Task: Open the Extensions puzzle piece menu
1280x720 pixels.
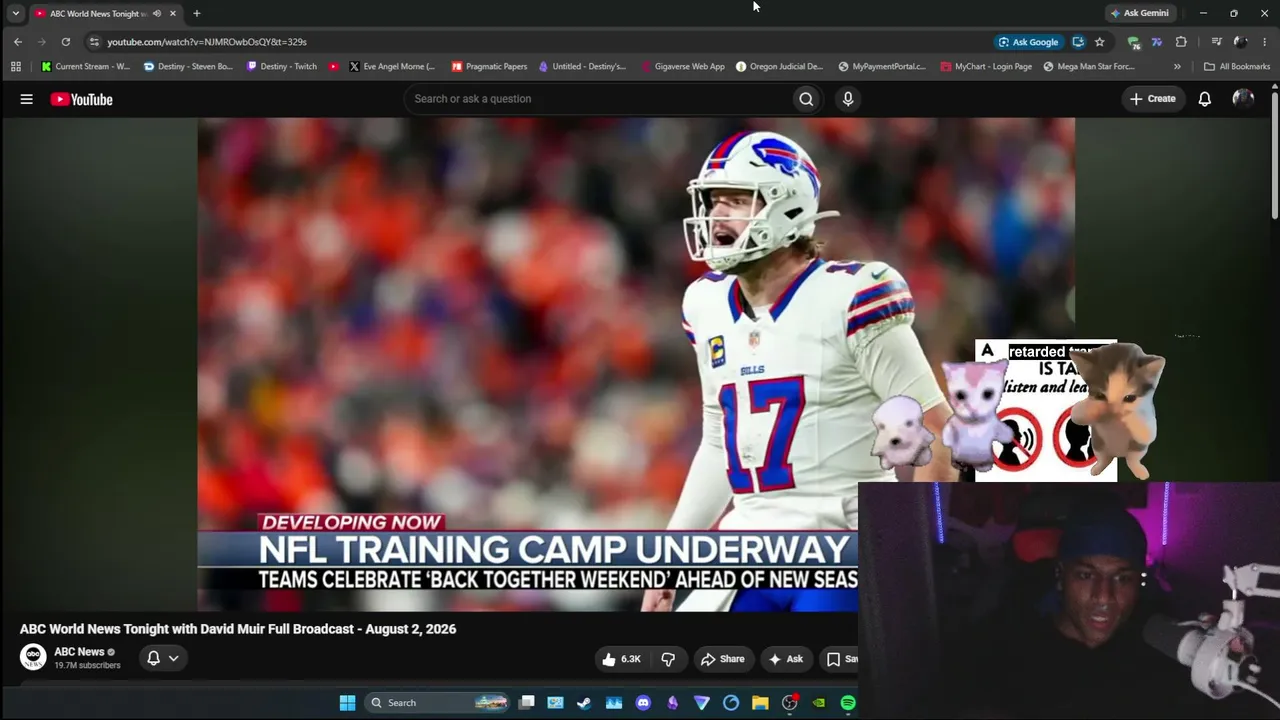Action: pos(1181,42)
